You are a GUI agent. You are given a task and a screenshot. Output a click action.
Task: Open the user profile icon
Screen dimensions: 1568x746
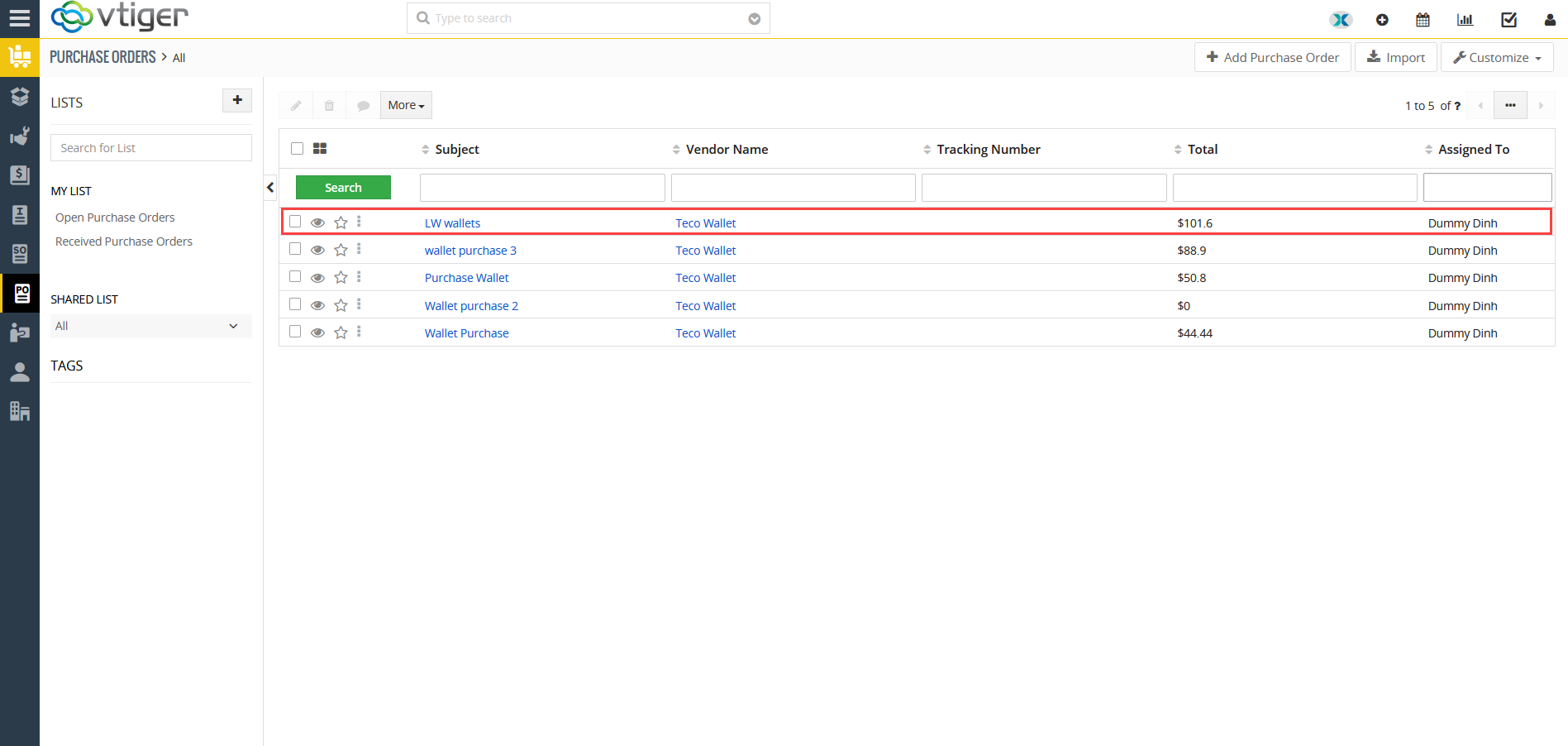1550,19
